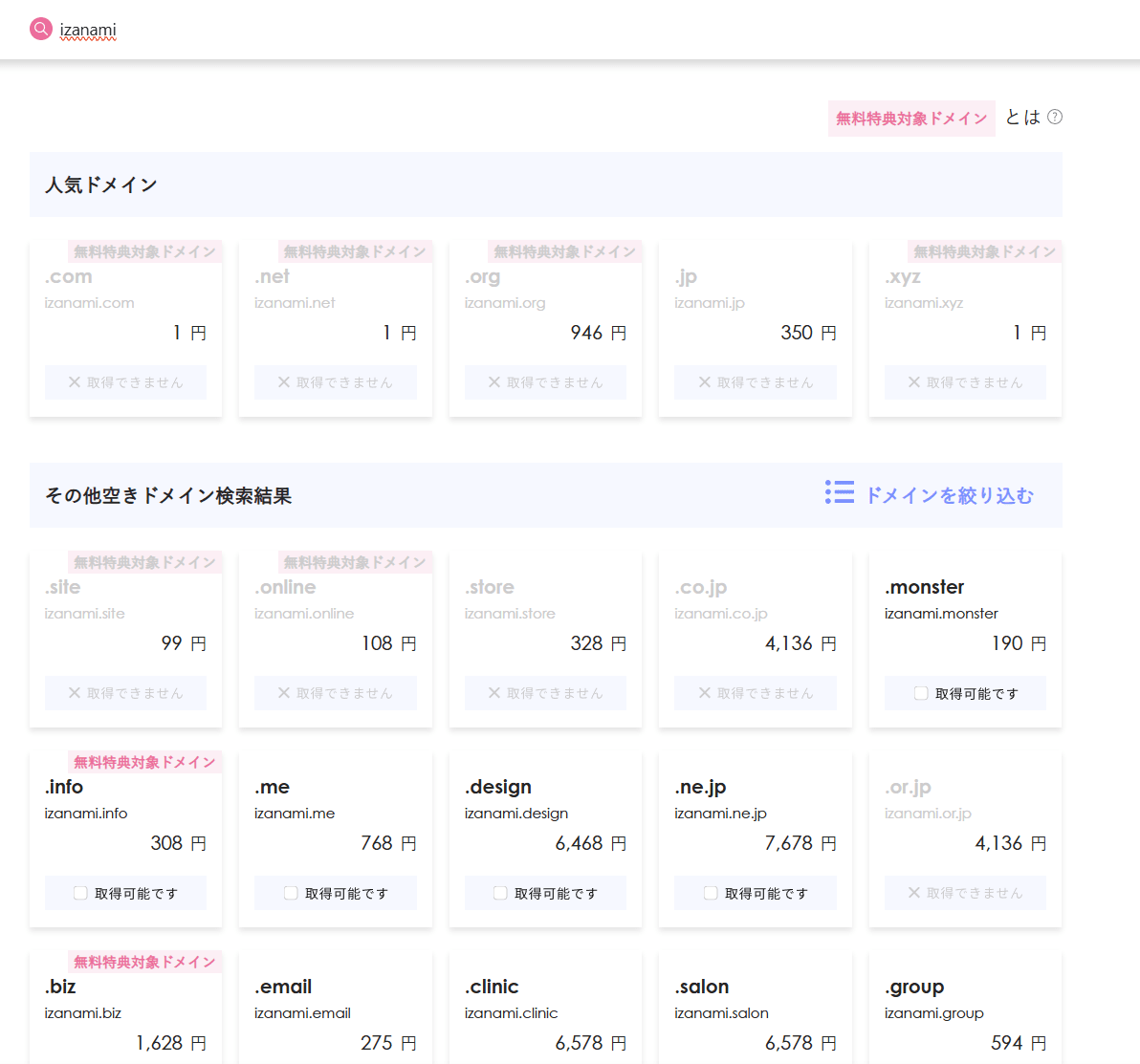Screen dimensions: 1140x1064
Task: Click the 人気ドメイン section heading
Action: point(101,185)
